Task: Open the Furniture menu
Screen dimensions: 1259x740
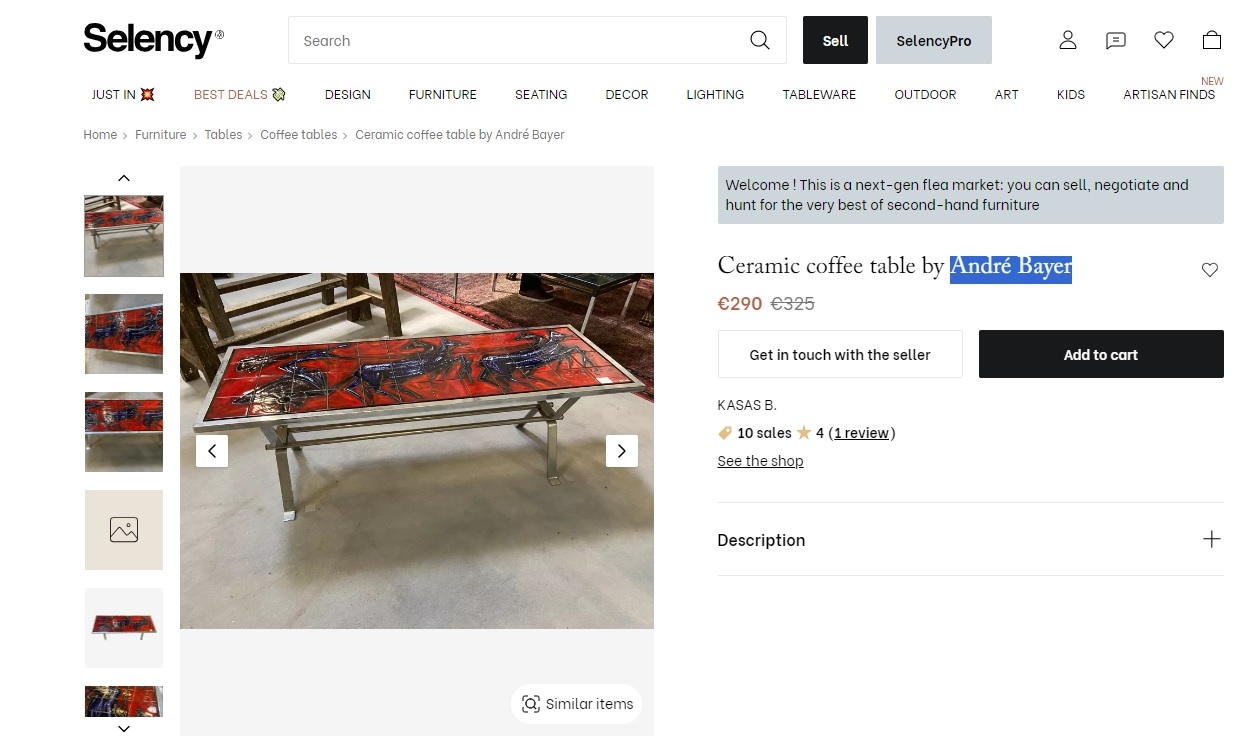Action: (442, 95)
